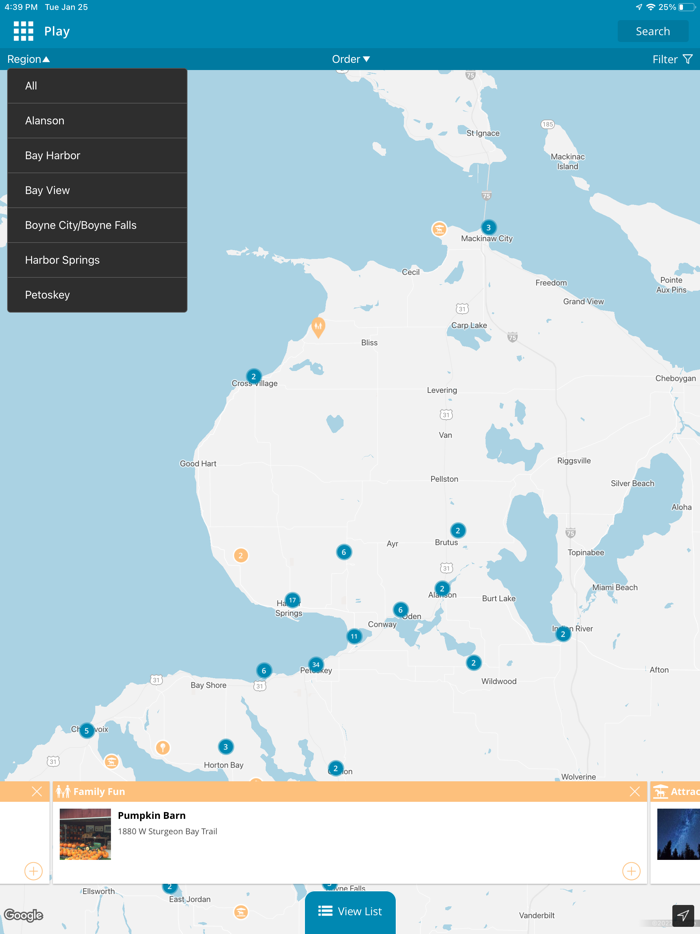
Task: Open the Pumpkin Barn photo thumbnail
Action: pyautogui.click(x=85, y=834)
